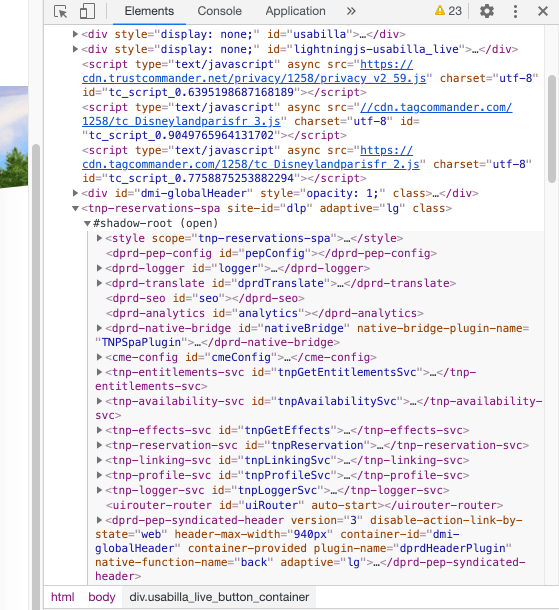Expand the style scope tnp-reservations-spa node
This screenshot has height=610, width=559.
[x=99, y=238]
